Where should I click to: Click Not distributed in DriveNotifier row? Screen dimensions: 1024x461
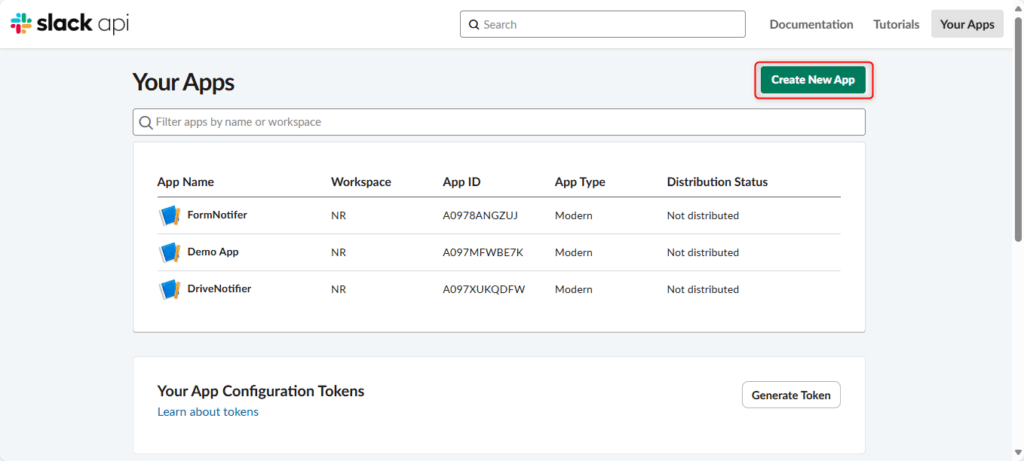click(x=703, y=289)
